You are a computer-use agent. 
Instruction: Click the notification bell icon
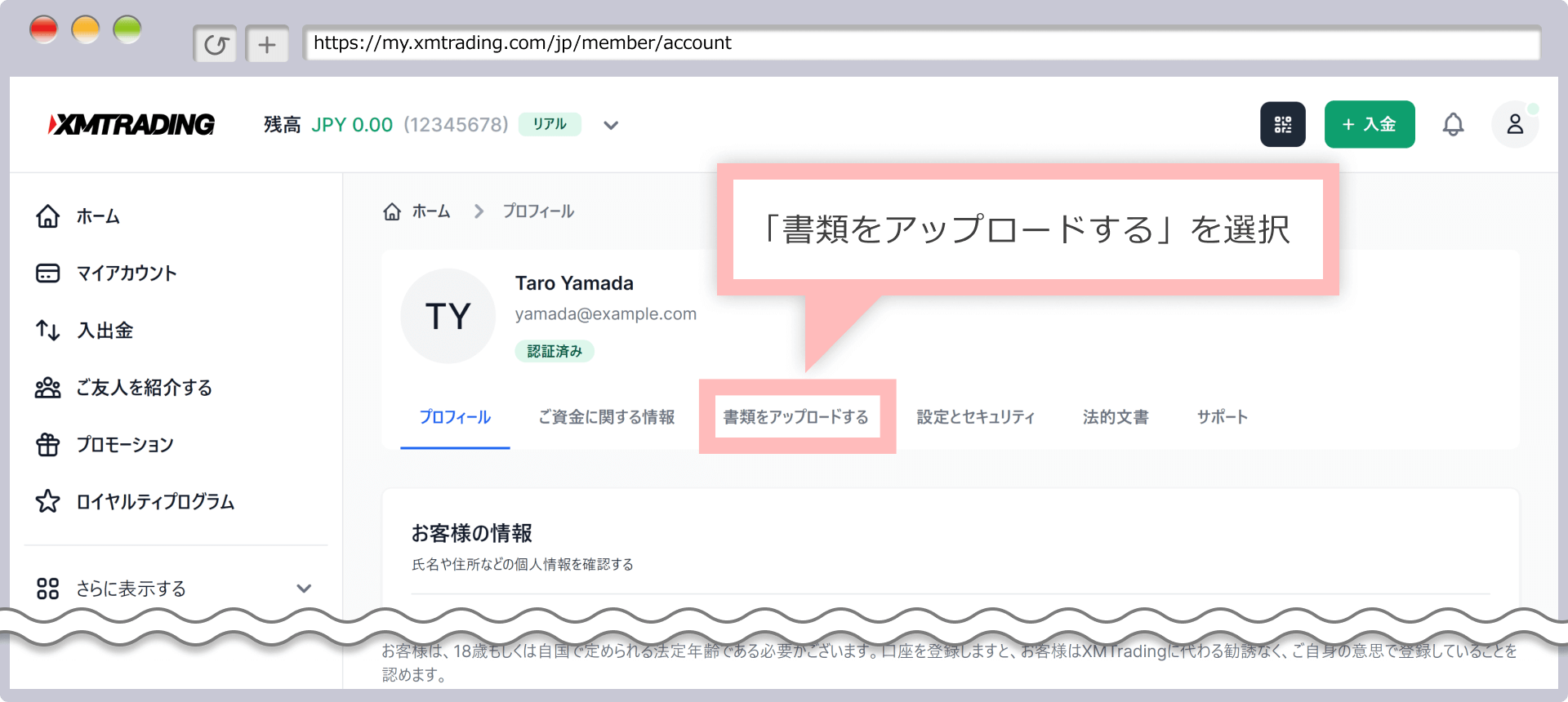[1453, 124]
